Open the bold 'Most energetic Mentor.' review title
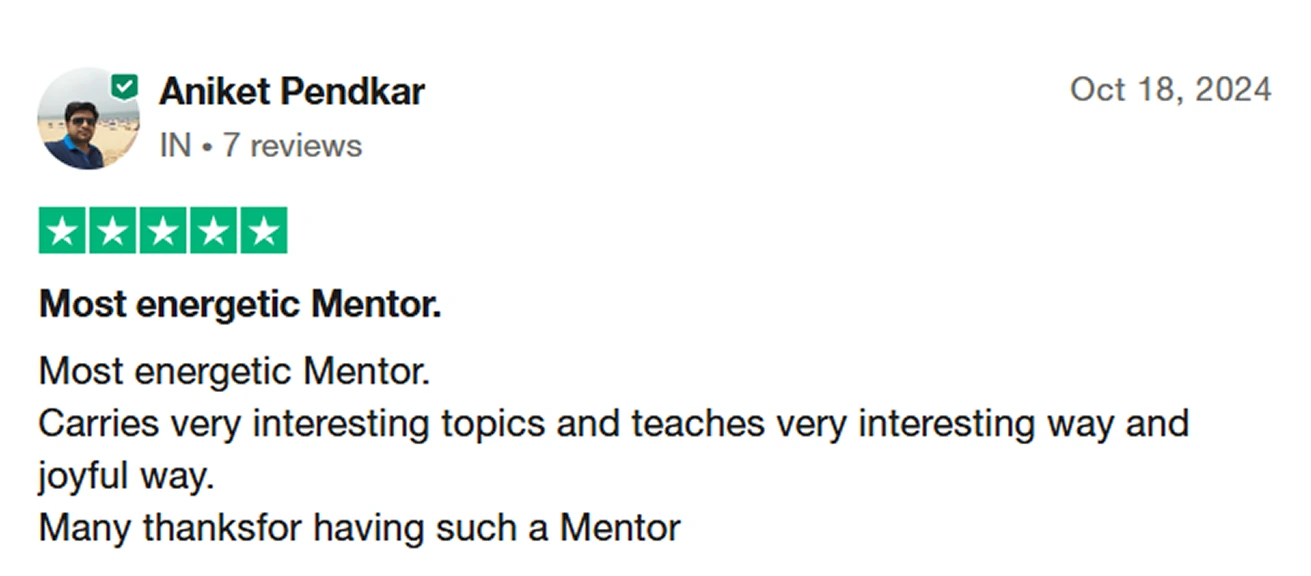The height and width of the screenshot is (576, 1311). [240, 304]
